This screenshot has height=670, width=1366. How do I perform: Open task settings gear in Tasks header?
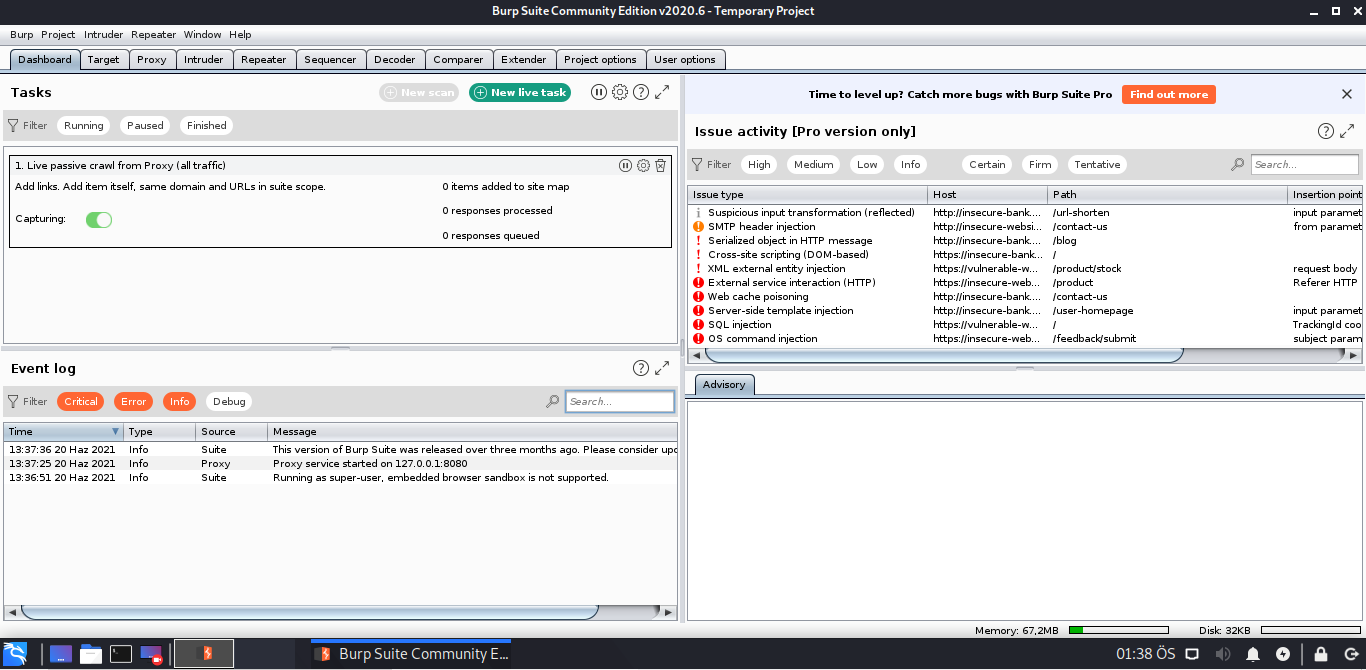(x=620, y=92)
